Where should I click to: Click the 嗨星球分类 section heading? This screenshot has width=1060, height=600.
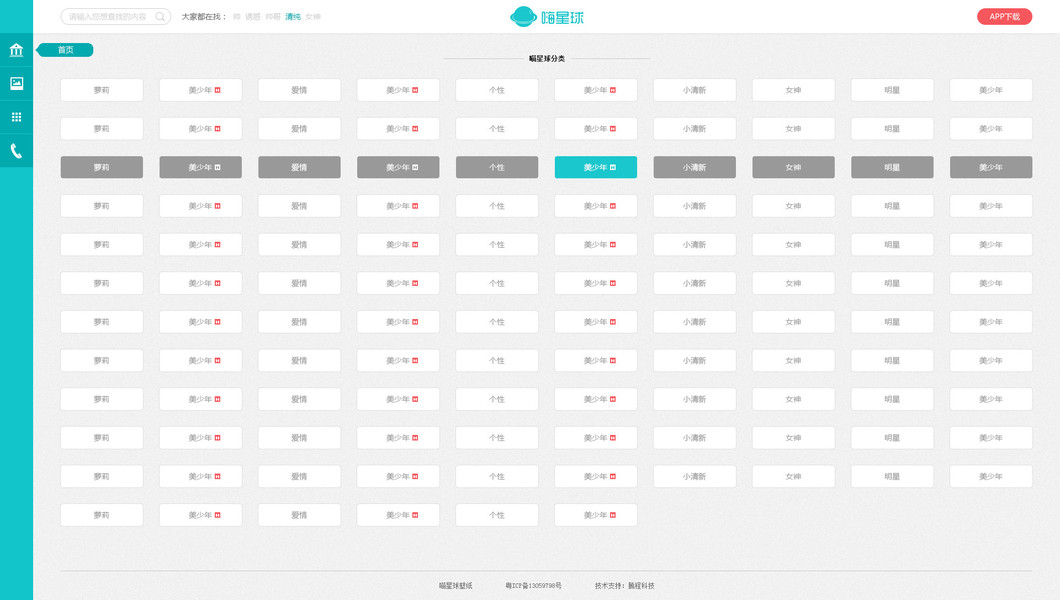coord(546,59)
